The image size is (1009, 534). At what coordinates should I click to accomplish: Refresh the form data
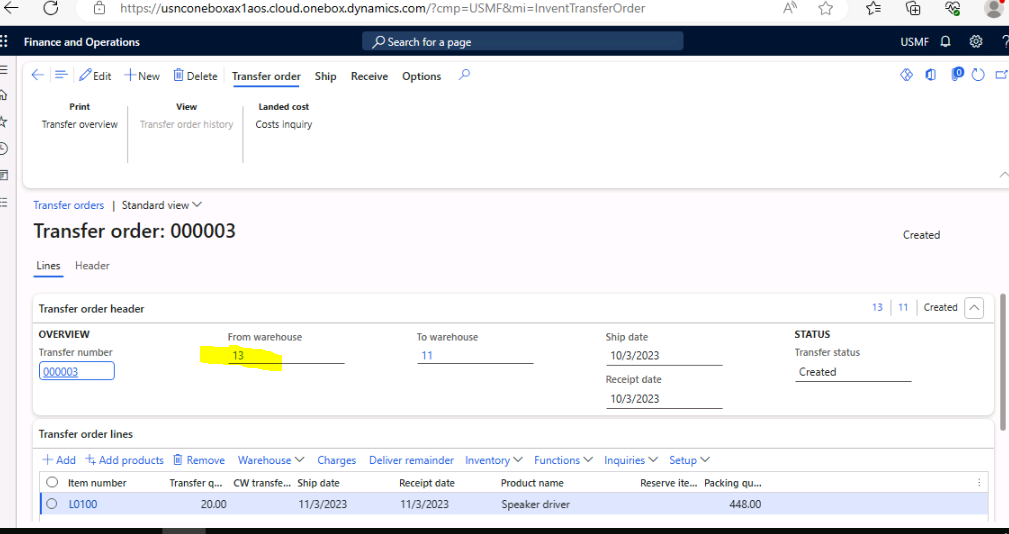coord(978,75)
